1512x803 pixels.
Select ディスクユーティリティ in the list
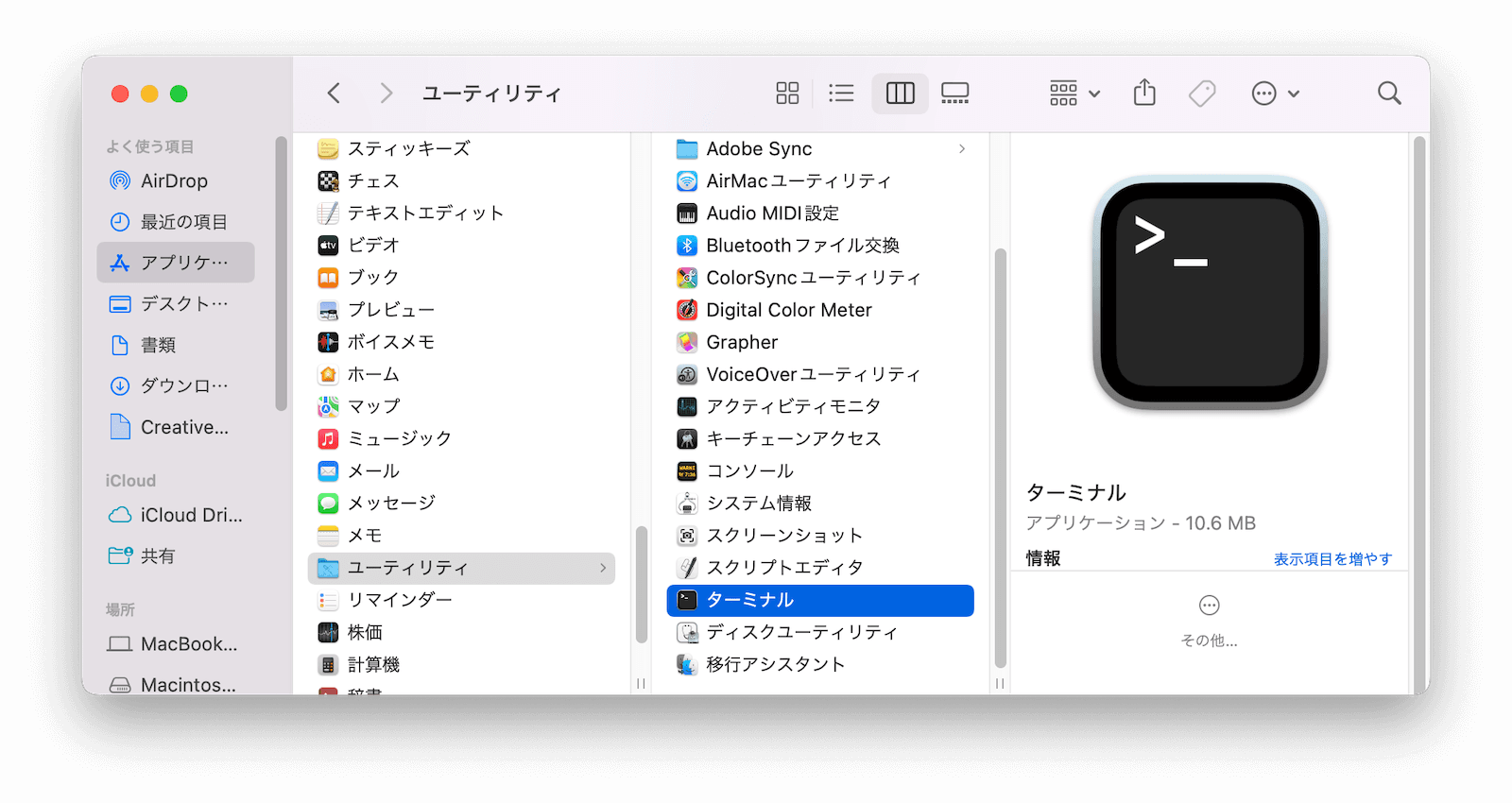tap(820, 632)
